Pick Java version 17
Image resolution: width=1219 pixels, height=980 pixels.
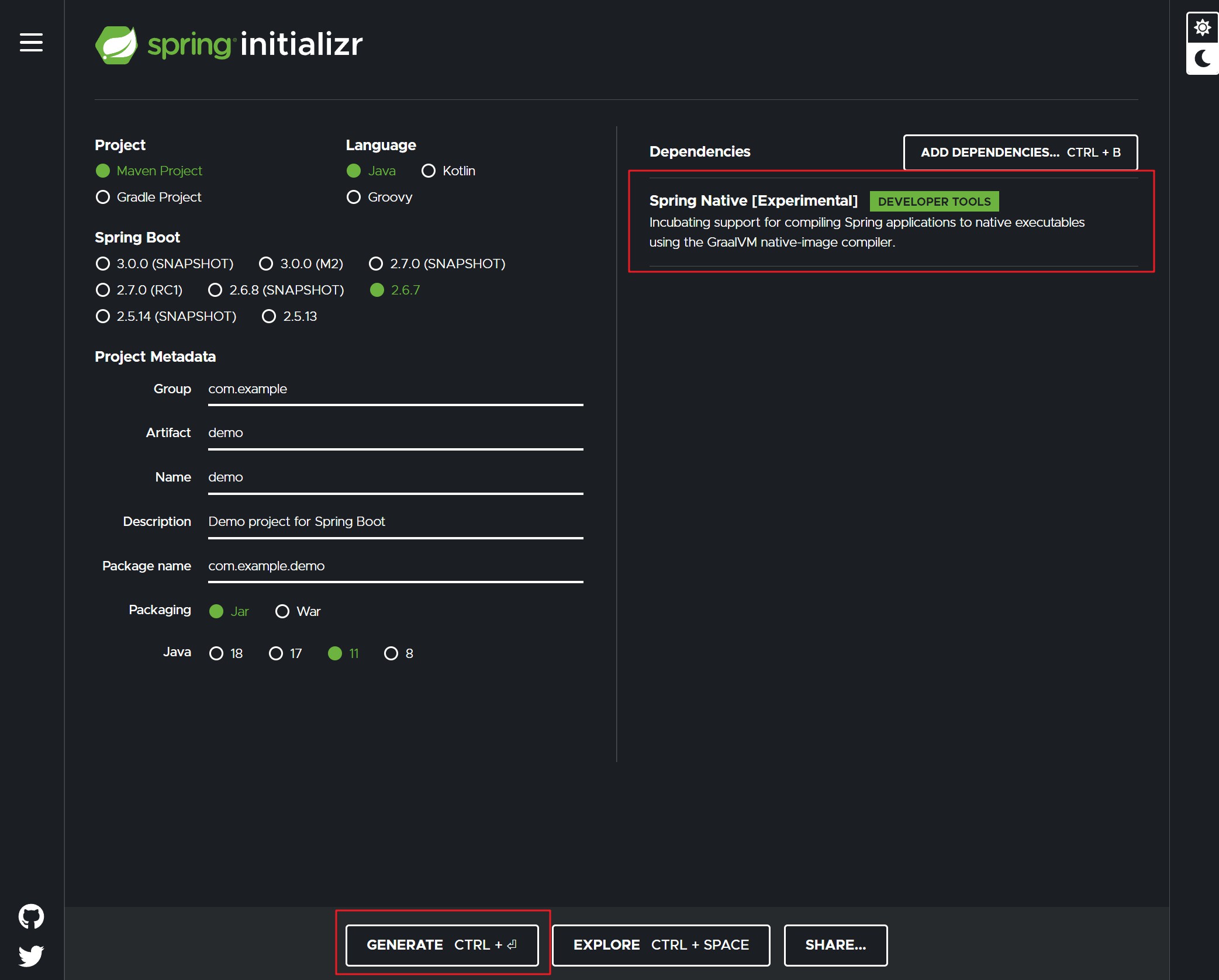tap(285, 653)
